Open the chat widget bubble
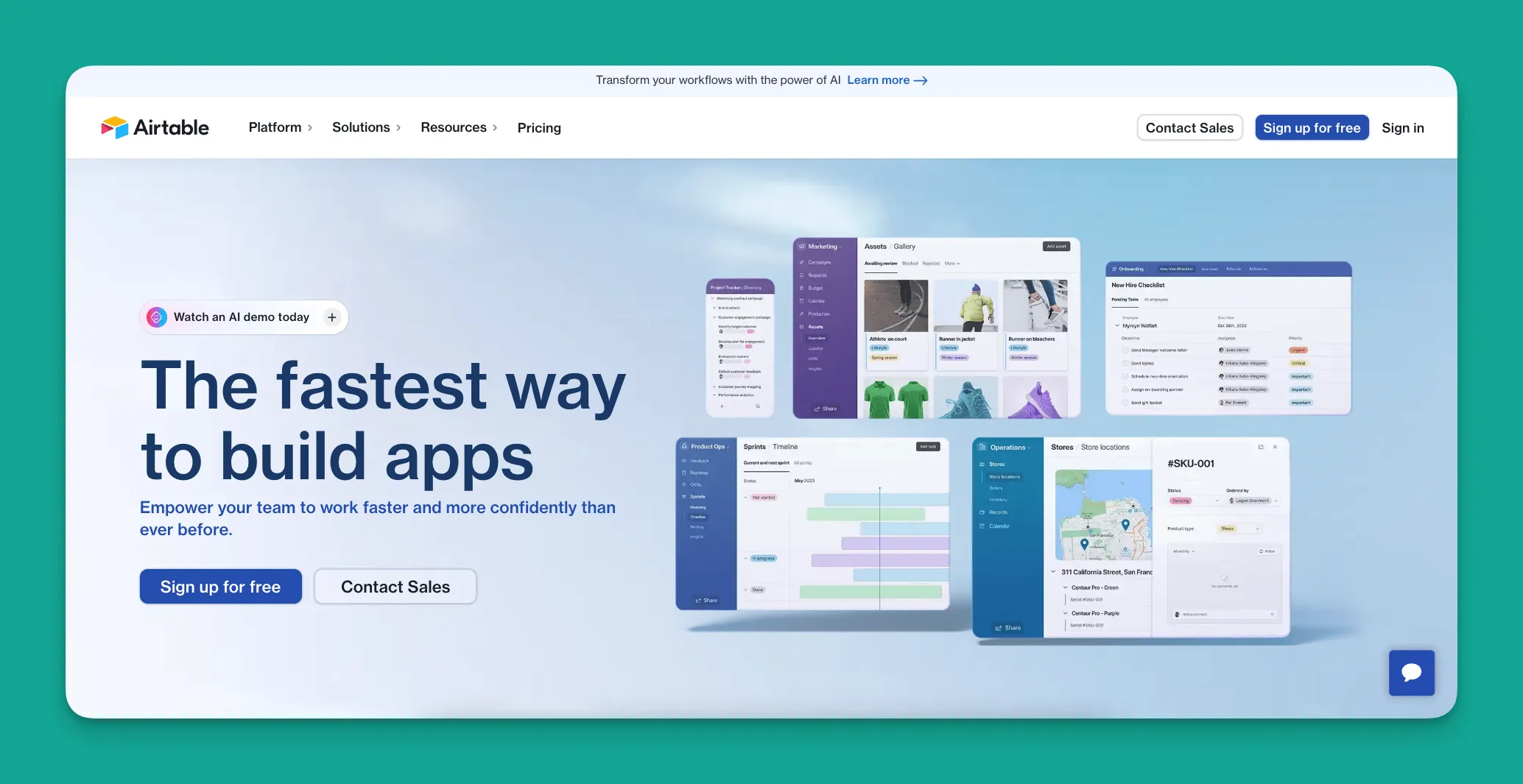 tap(1411, 672)
